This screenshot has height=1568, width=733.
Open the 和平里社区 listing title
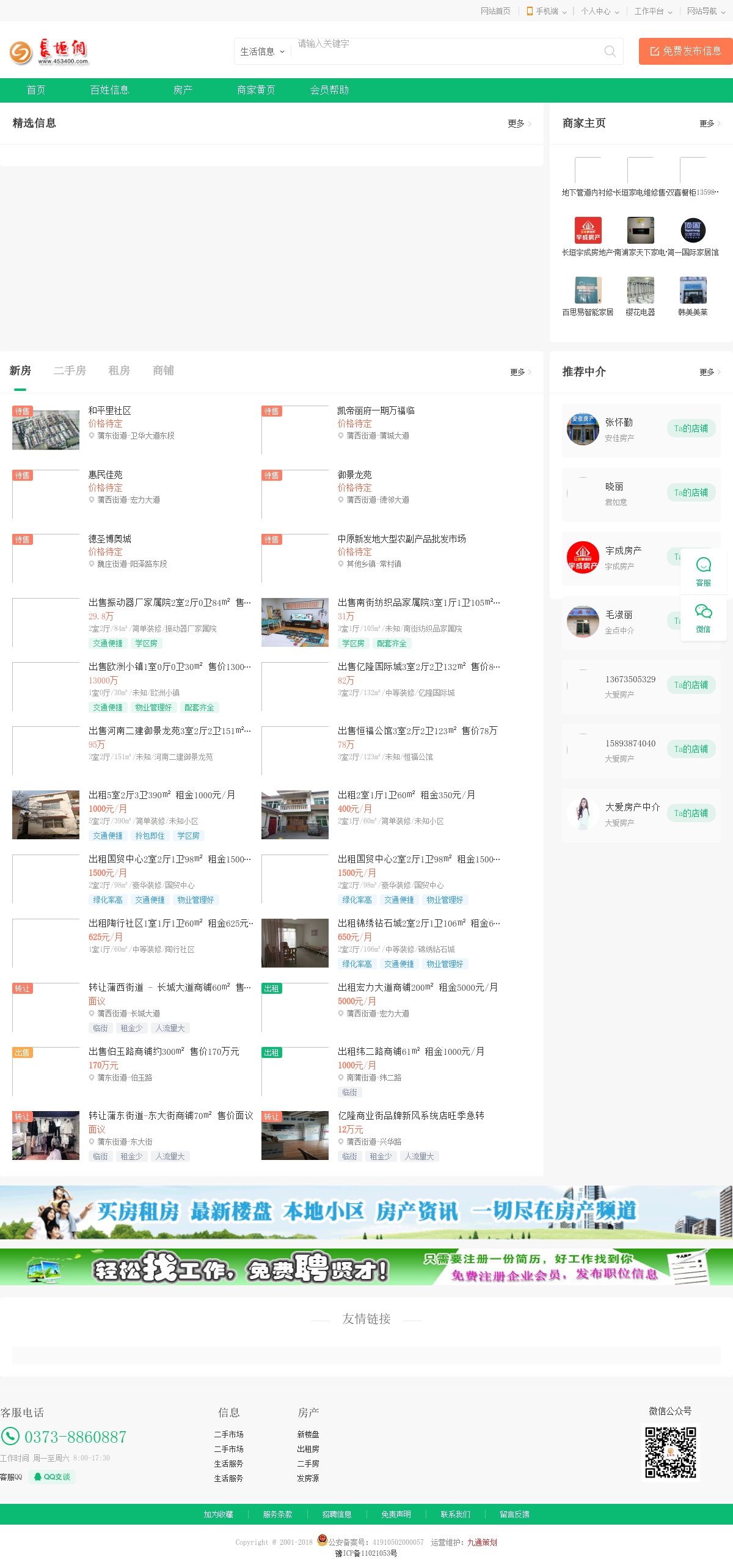pos(110,410)
